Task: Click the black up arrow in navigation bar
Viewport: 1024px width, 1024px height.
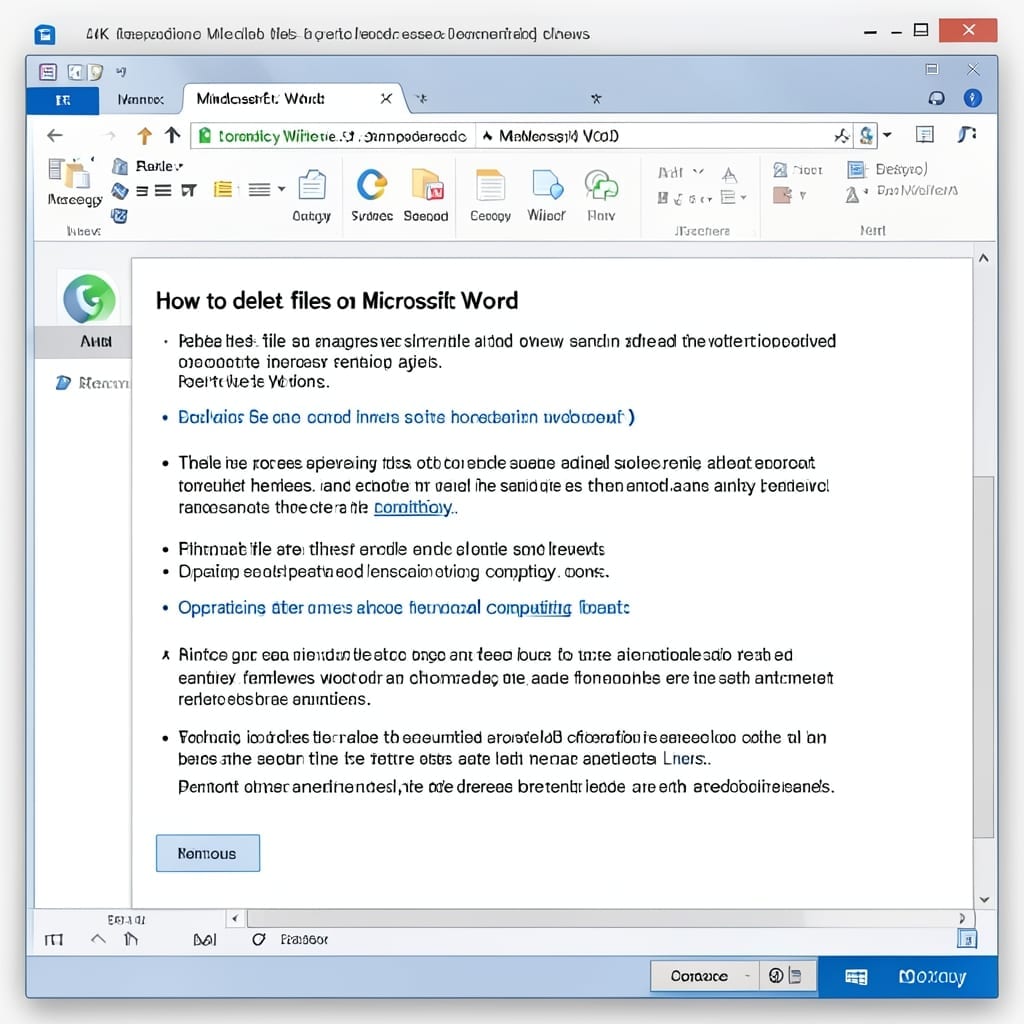Action: coord(172,135)
